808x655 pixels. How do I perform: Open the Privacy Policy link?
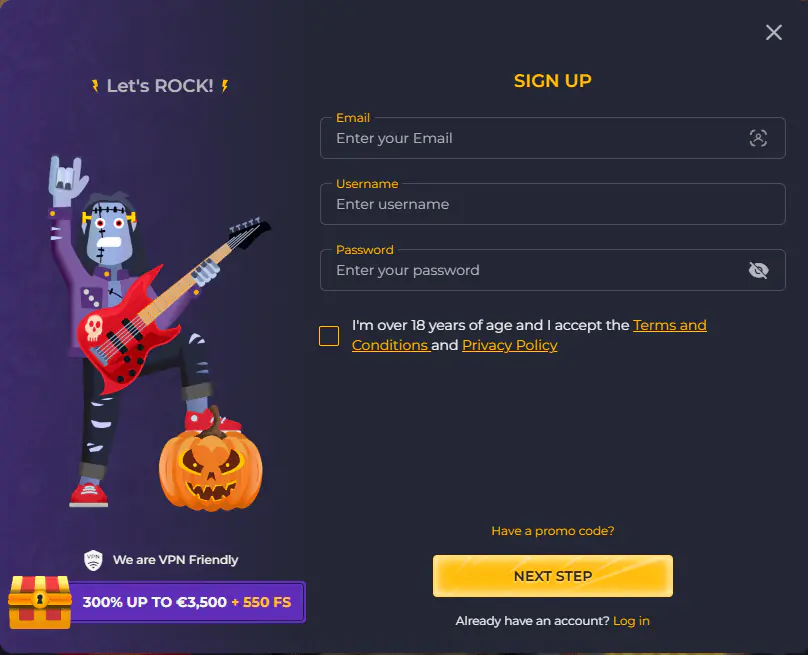[x=510, y=345]
